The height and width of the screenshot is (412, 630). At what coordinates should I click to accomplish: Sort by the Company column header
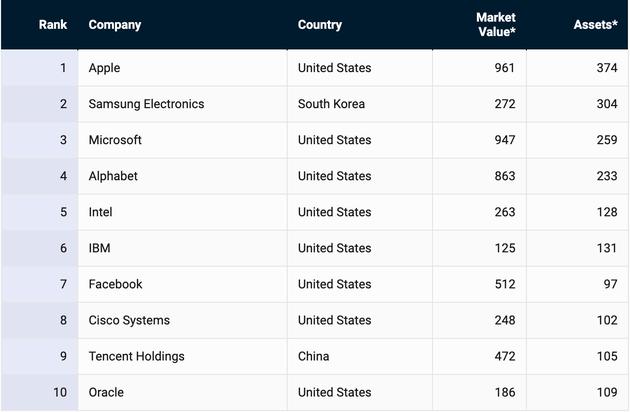[115, 25]
